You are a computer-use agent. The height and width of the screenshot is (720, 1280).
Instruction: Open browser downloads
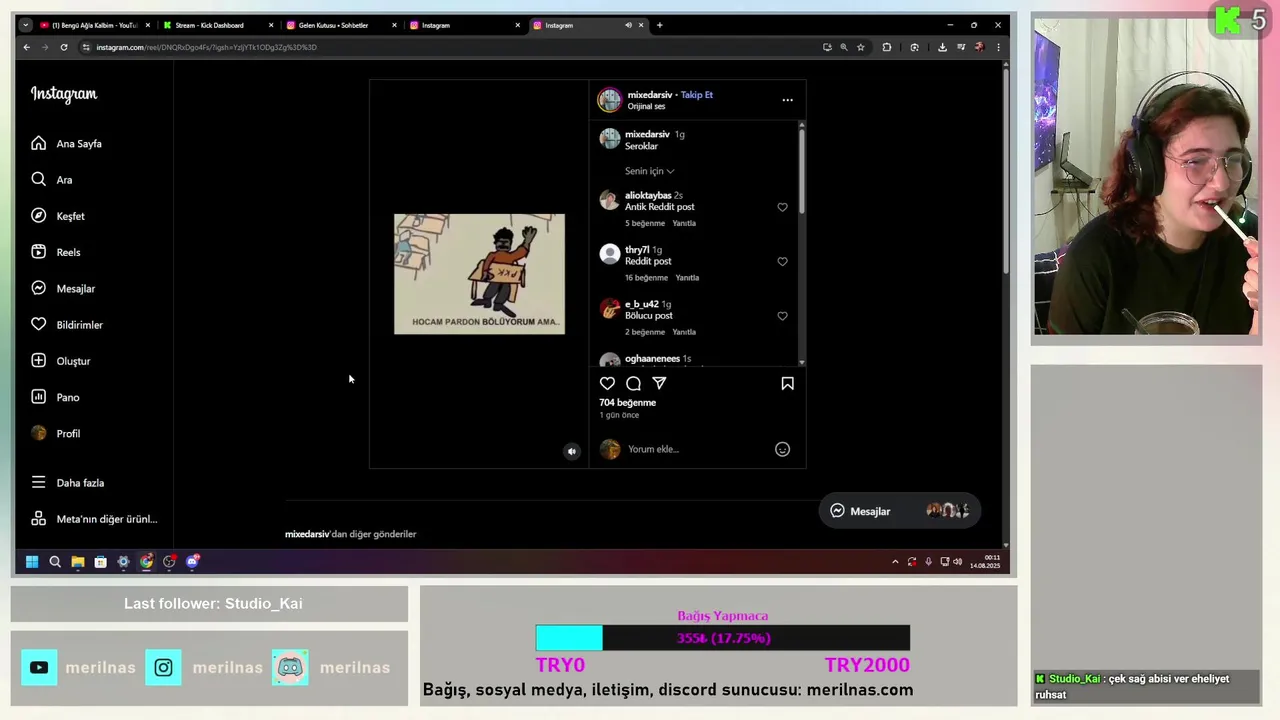[942, 47]
